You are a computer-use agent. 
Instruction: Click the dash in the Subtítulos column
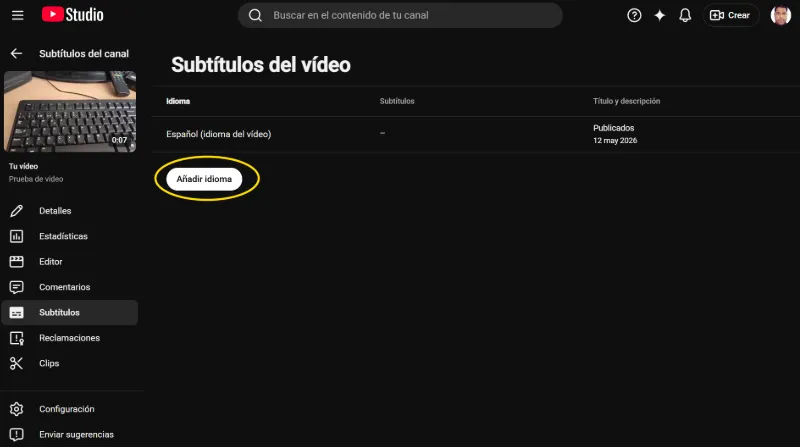pos(383,133)
